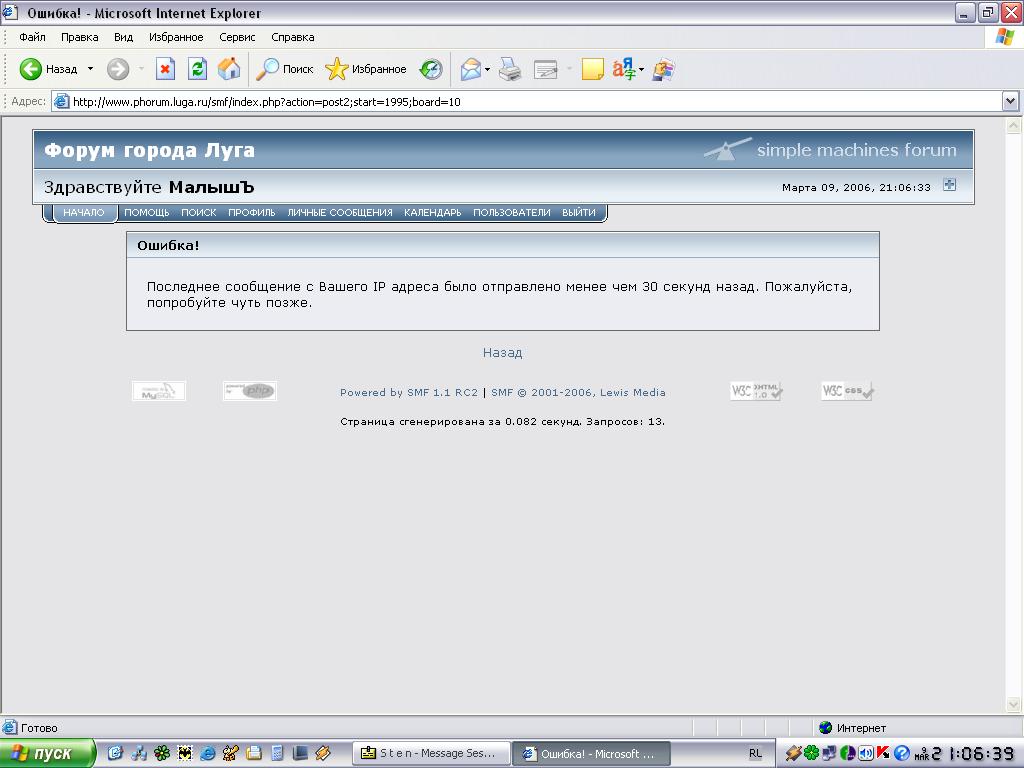Viewport: 1024px width, 768px height.
Task: Click the address bar URL field
Action: click(x=530, y=101)
